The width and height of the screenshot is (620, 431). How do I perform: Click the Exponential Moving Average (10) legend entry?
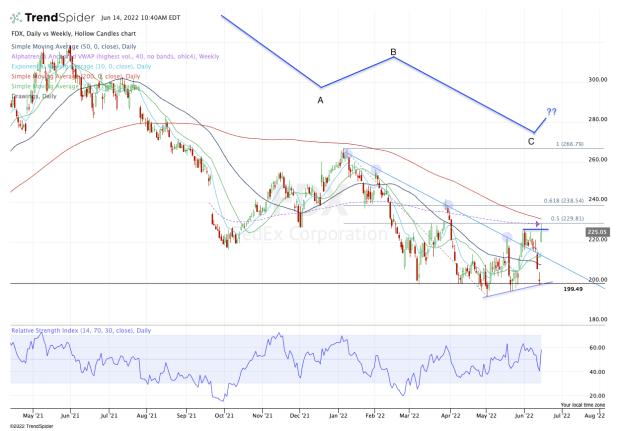(81, 66)
